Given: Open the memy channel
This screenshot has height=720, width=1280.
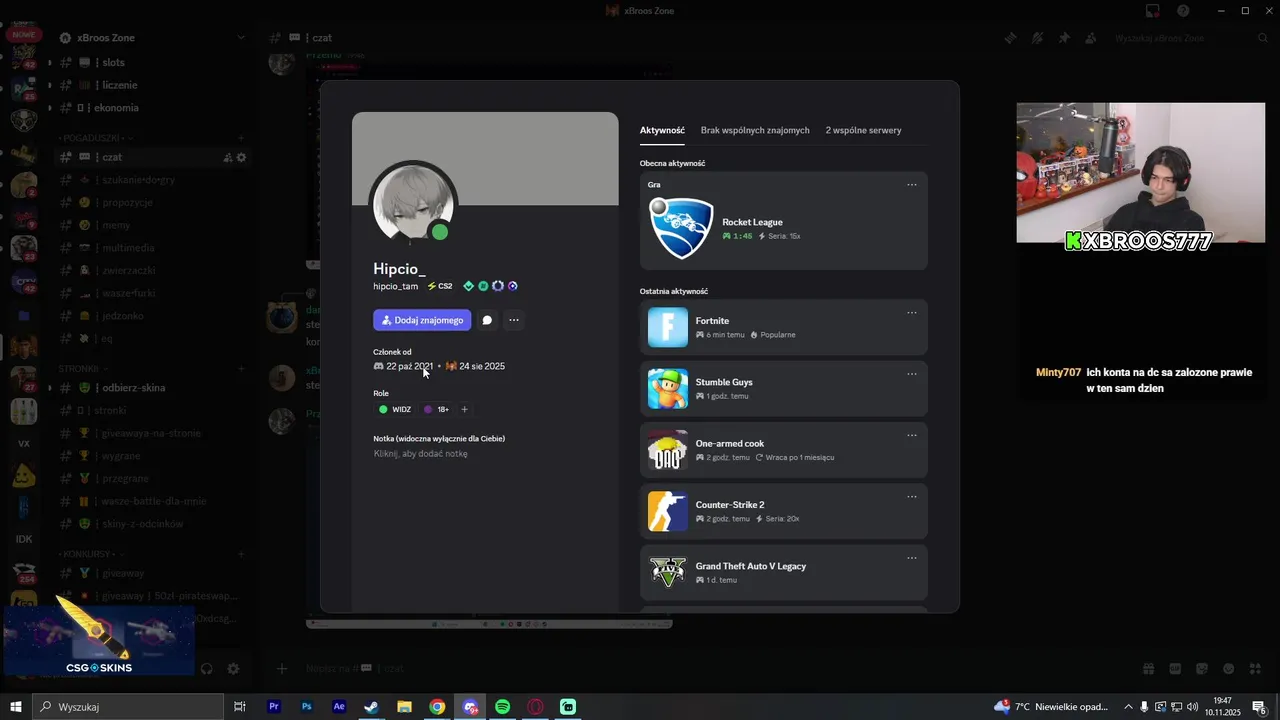Looking at the screenshot, I should pos(152,225).
